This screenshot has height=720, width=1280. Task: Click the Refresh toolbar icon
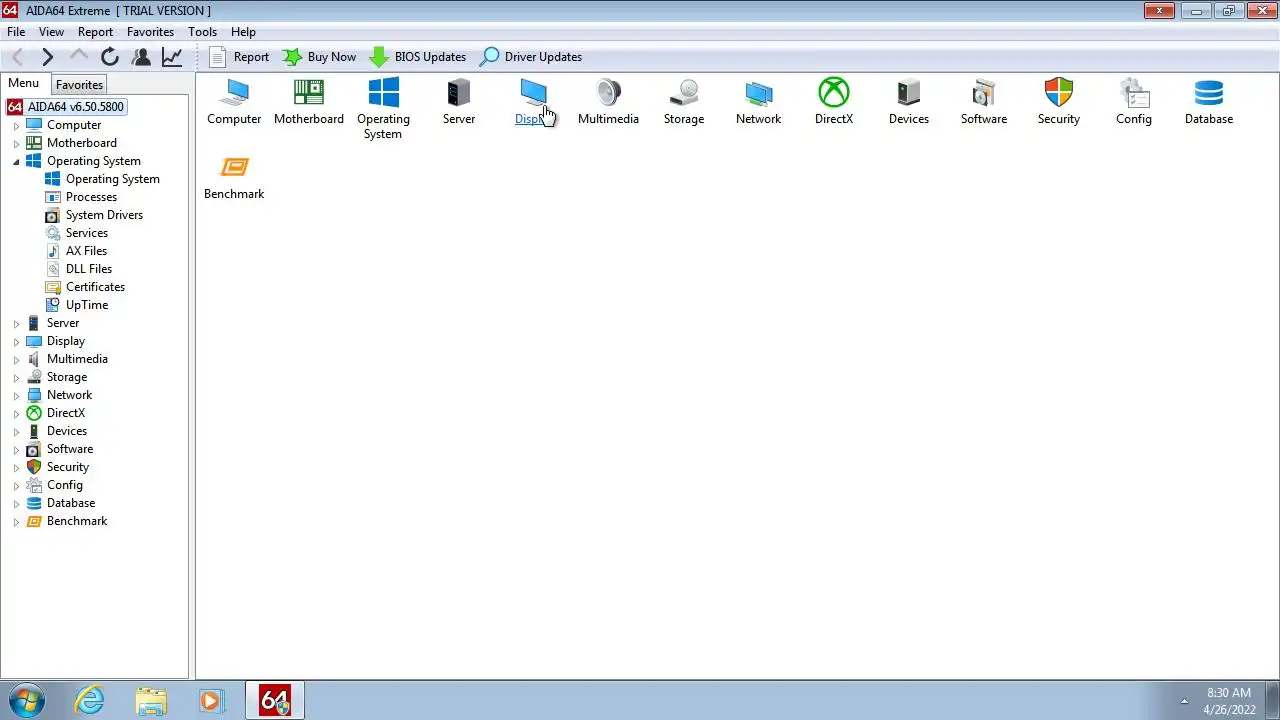(x=110, y=57)
